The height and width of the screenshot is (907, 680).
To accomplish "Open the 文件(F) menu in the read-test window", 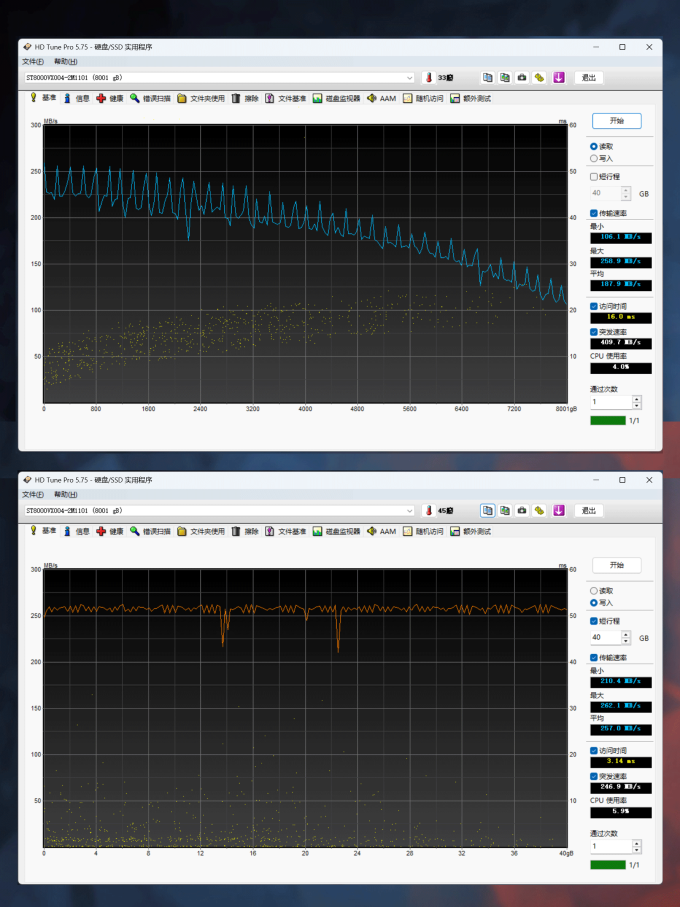I will tap(33, 61).
